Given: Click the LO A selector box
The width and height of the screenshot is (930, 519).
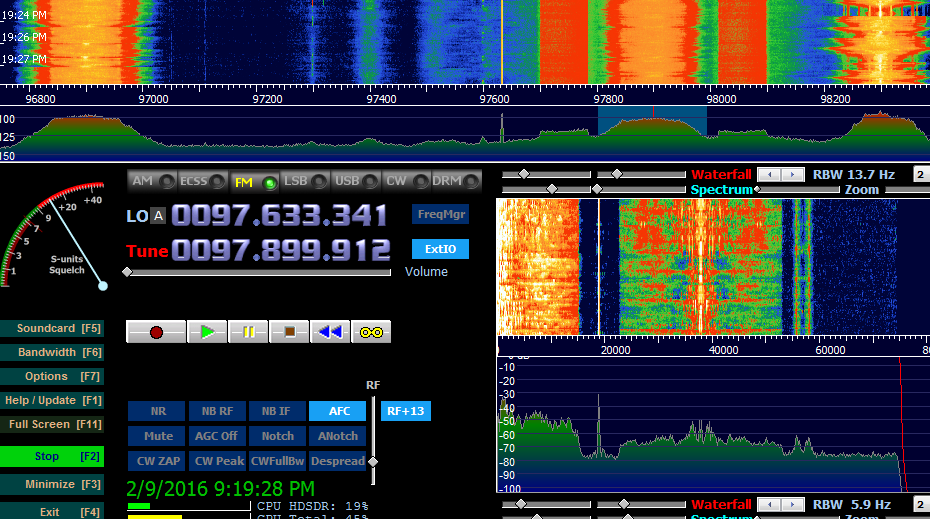Looking at the screenshot, I should click(158, 217).
